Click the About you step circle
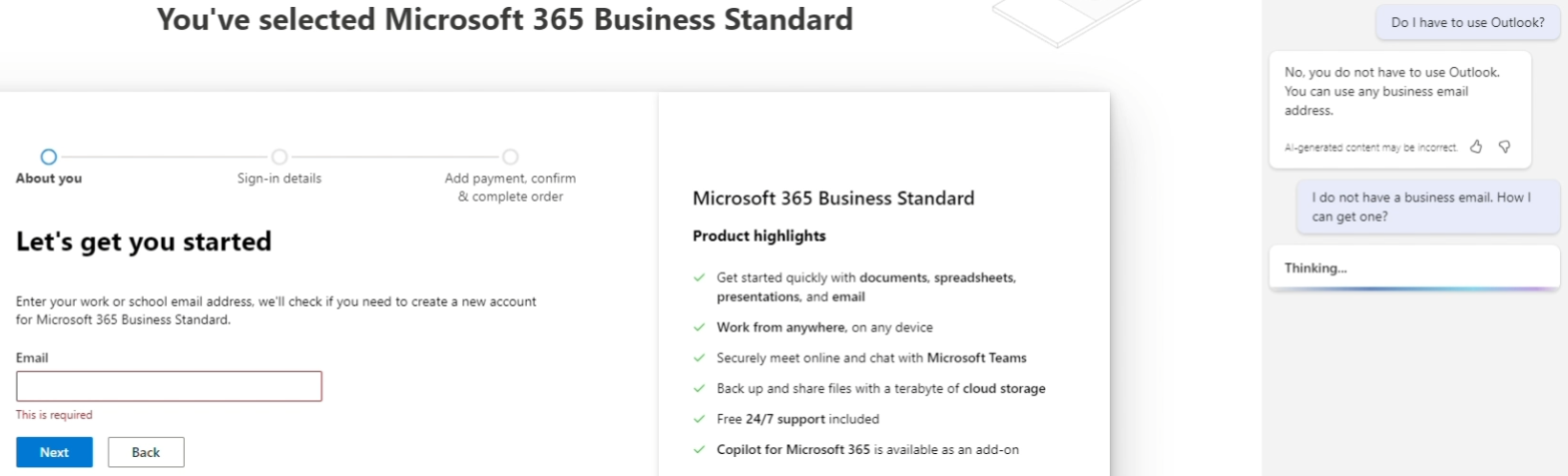Viewport: 1568px width, 476px height. (x=48, y=157)
